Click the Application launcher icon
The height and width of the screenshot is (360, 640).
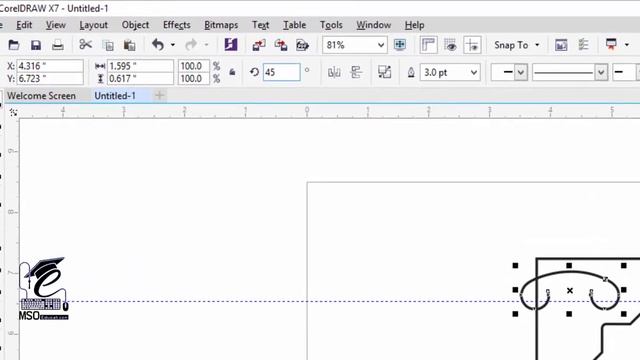point(611,44)
